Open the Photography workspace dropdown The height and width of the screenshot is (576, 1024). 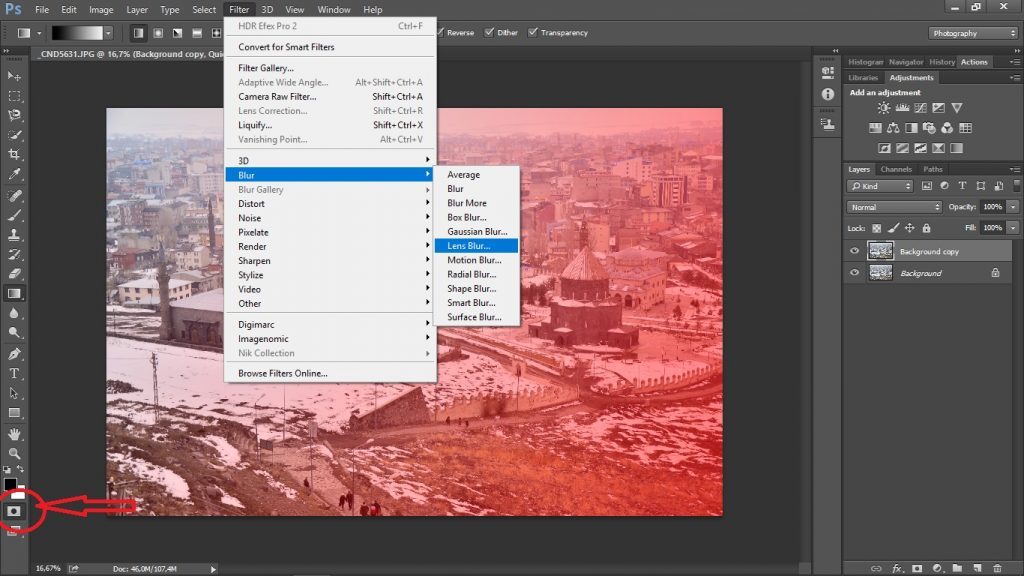[x=973, y=33]
